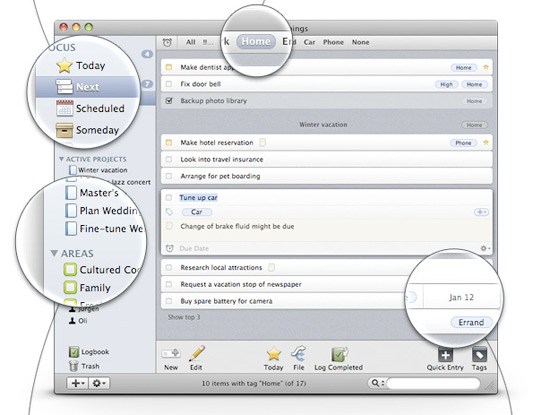
Task: Open the Someday box list
Action: 88,130
